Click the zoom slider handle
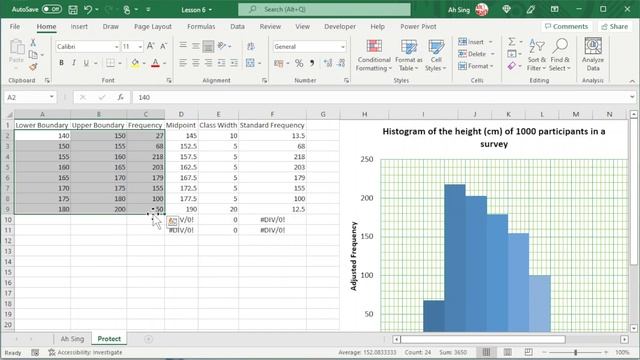The width and height of the screenshot is (640, 360). pyautogui.click(x=576, y=352)
